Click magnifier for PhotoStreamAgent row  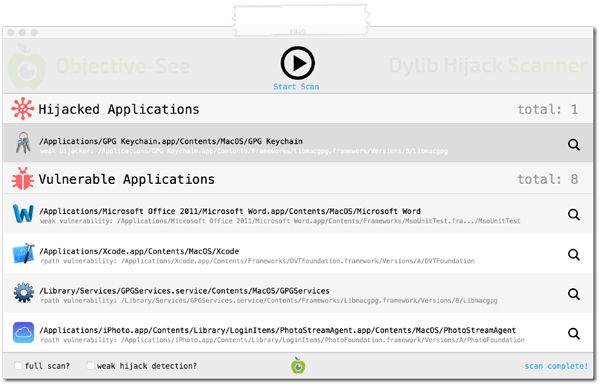pos(574,334)
